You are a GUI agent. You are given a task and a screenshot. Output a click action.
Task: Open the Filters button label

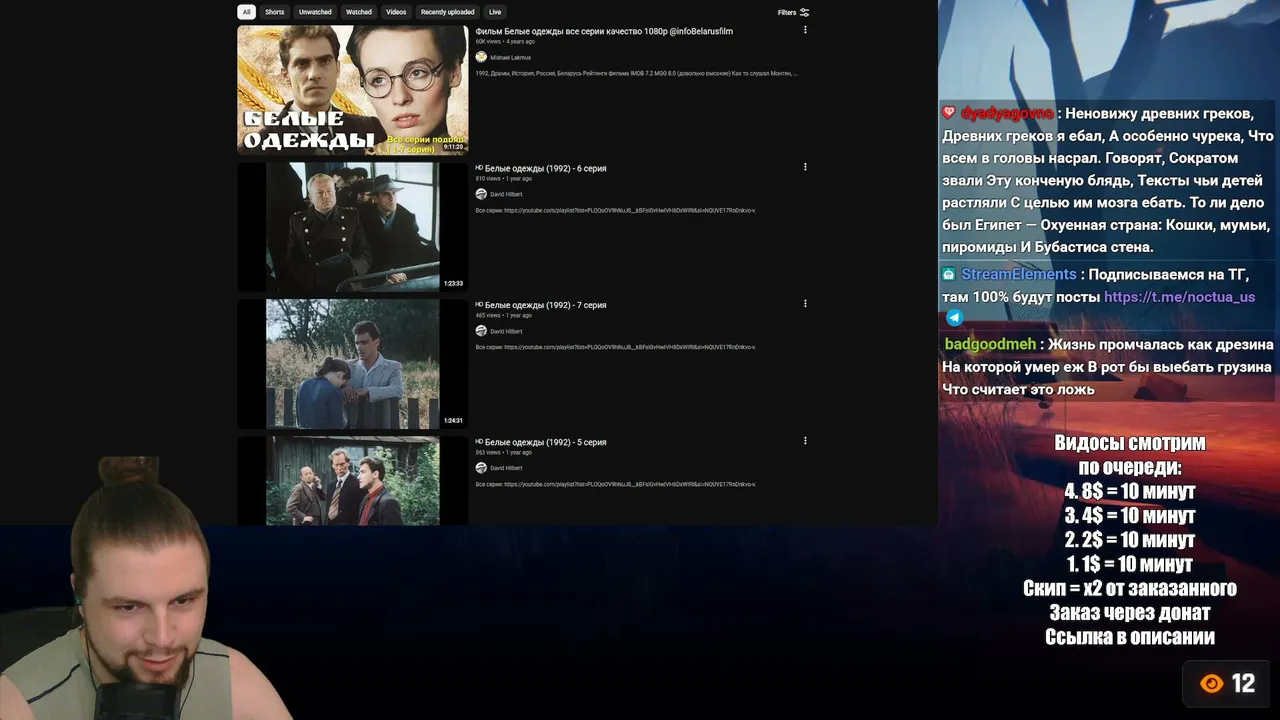coord(787,13)
